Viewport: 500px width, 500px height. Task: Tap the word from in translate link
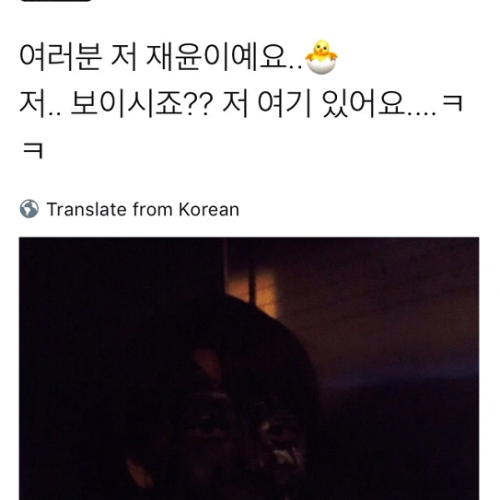[152, 209]
